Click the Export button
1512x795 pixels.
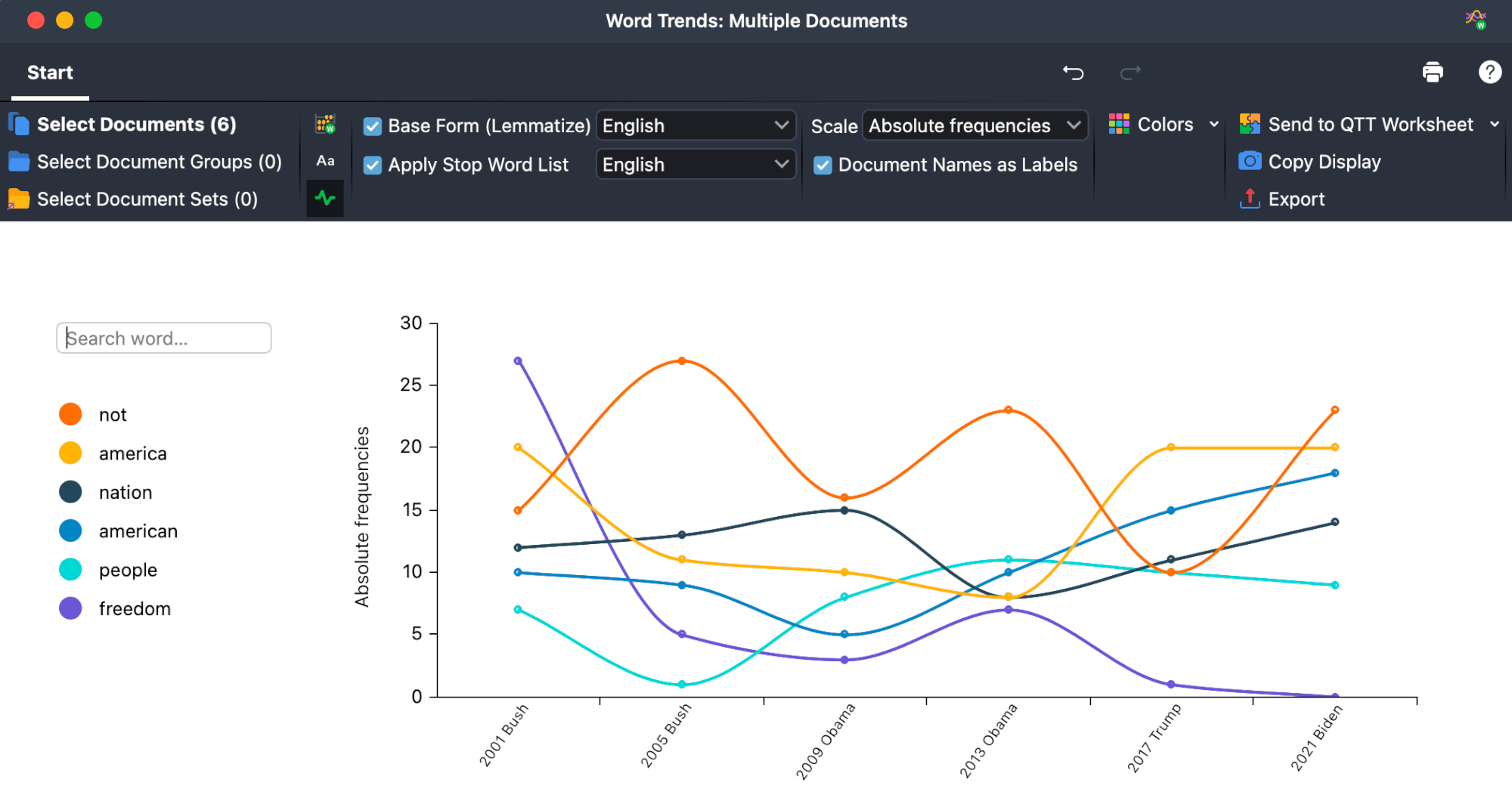(x=1296, y=200)
